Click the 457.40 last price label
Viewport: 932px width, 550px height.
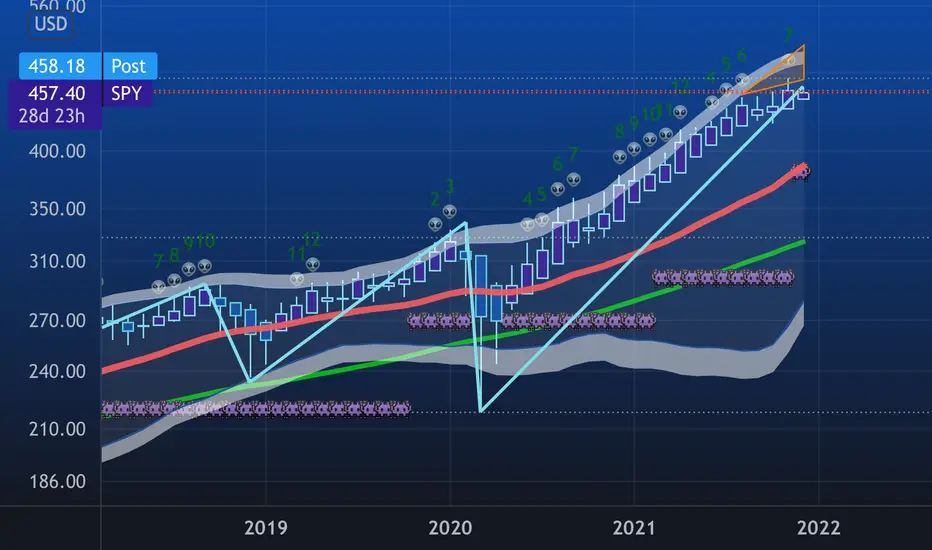pyautogui.click(x=55, y=93)
